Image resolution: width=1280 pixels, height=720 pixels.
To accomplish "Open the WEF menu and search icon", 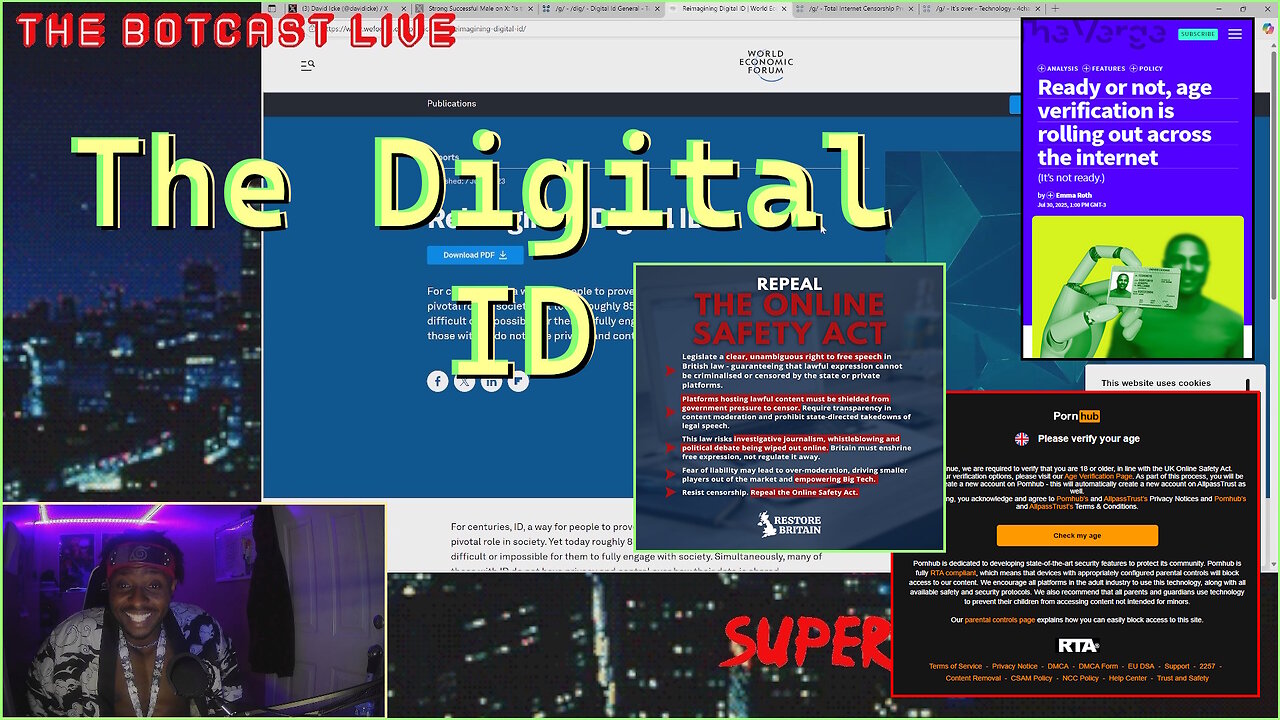I will pyautogui.click(x=308, y=65).
